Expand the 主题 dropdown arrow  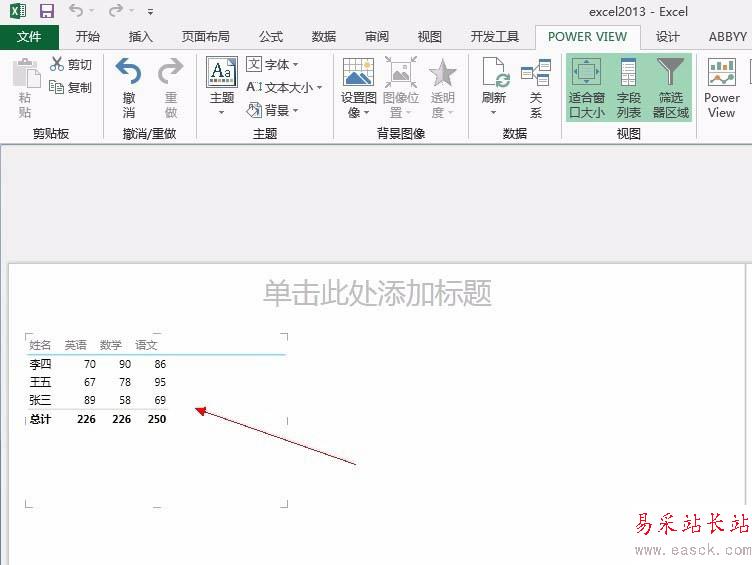point(222,113)
